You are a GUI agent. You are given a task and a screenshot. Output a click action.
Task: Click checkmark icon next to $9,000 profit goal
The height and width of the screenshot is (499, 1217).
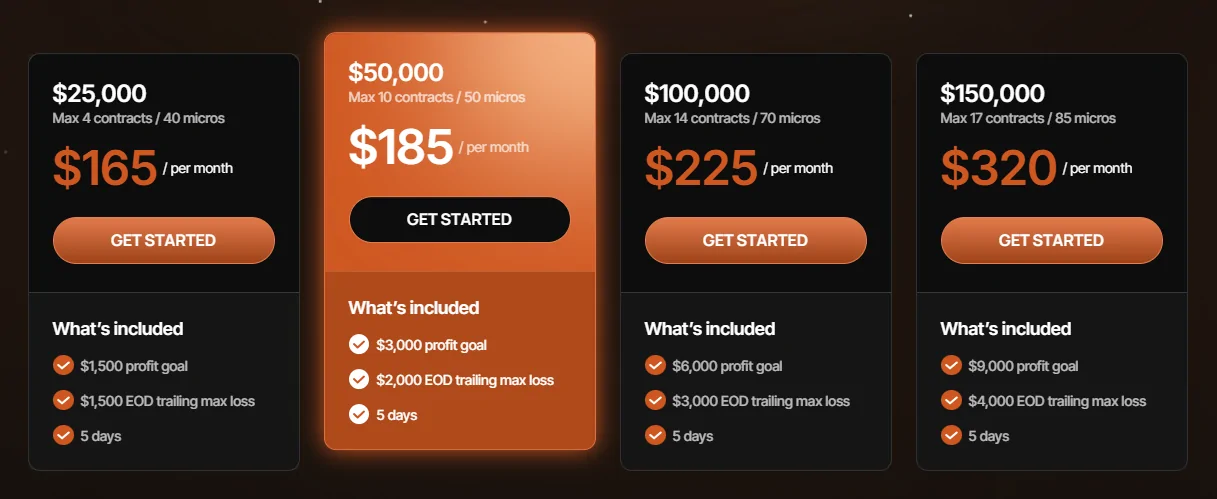point(951,366)
